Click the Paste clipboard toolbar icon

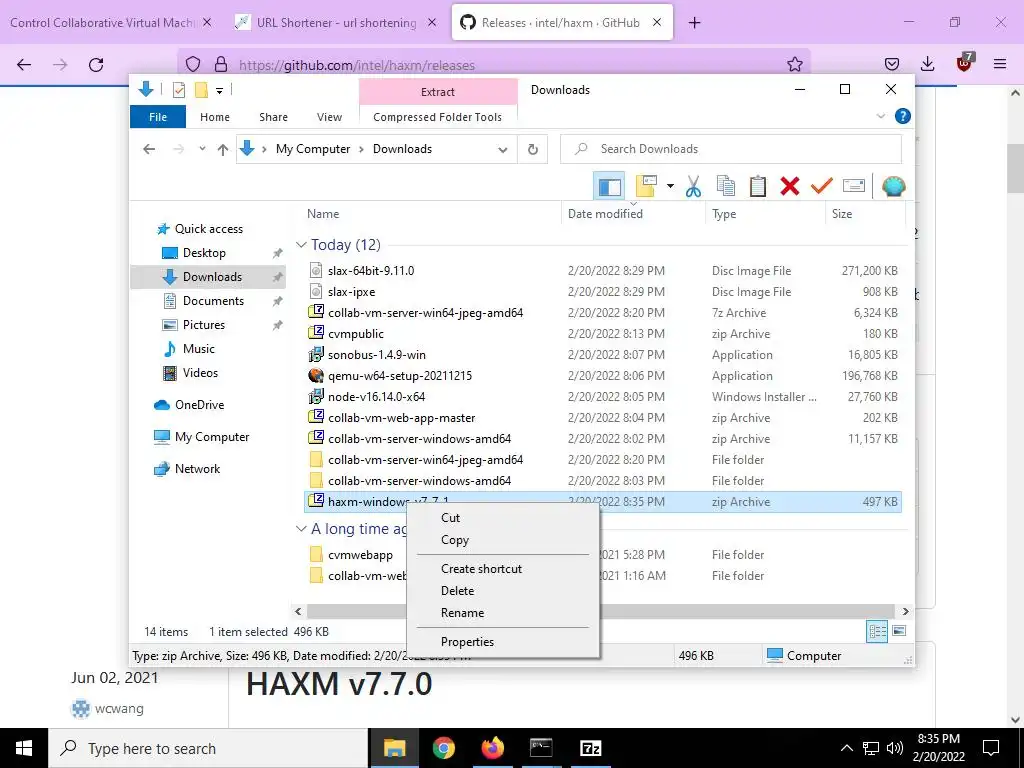pos(758,187)
